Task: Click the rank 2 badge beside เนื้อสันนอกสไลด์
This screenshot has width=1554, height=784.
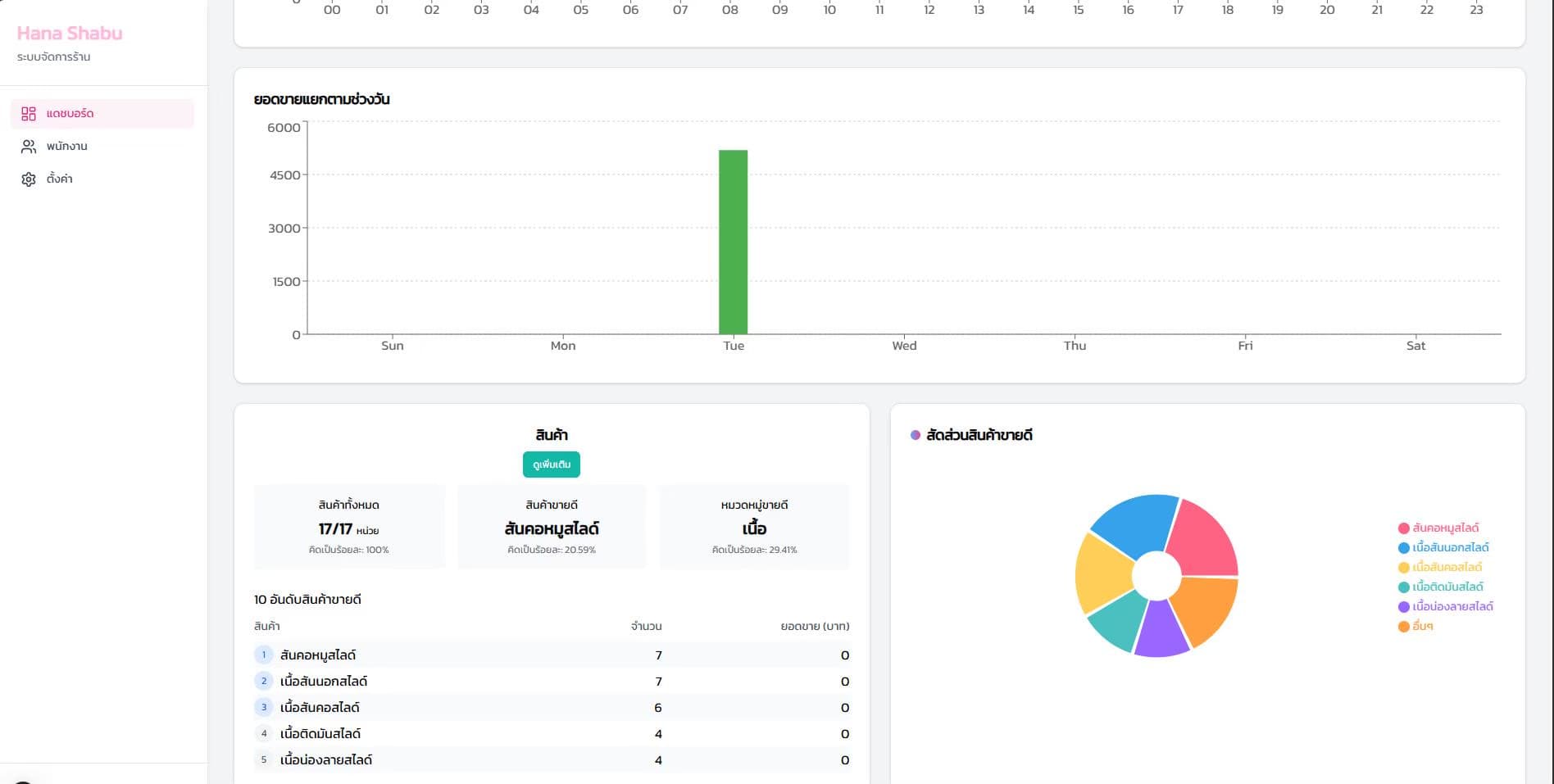Action: pyautogui.click(x=264, y=681)
